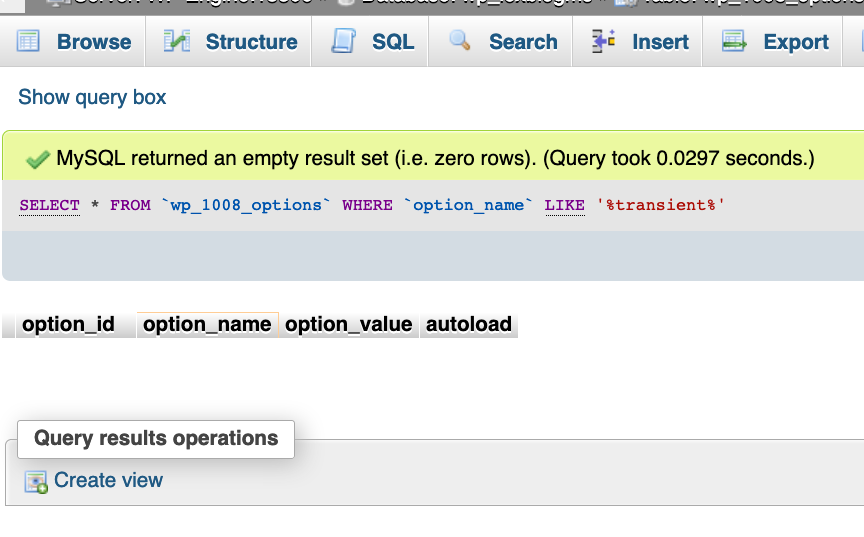Click the Create view icon

tap(36, 482)
